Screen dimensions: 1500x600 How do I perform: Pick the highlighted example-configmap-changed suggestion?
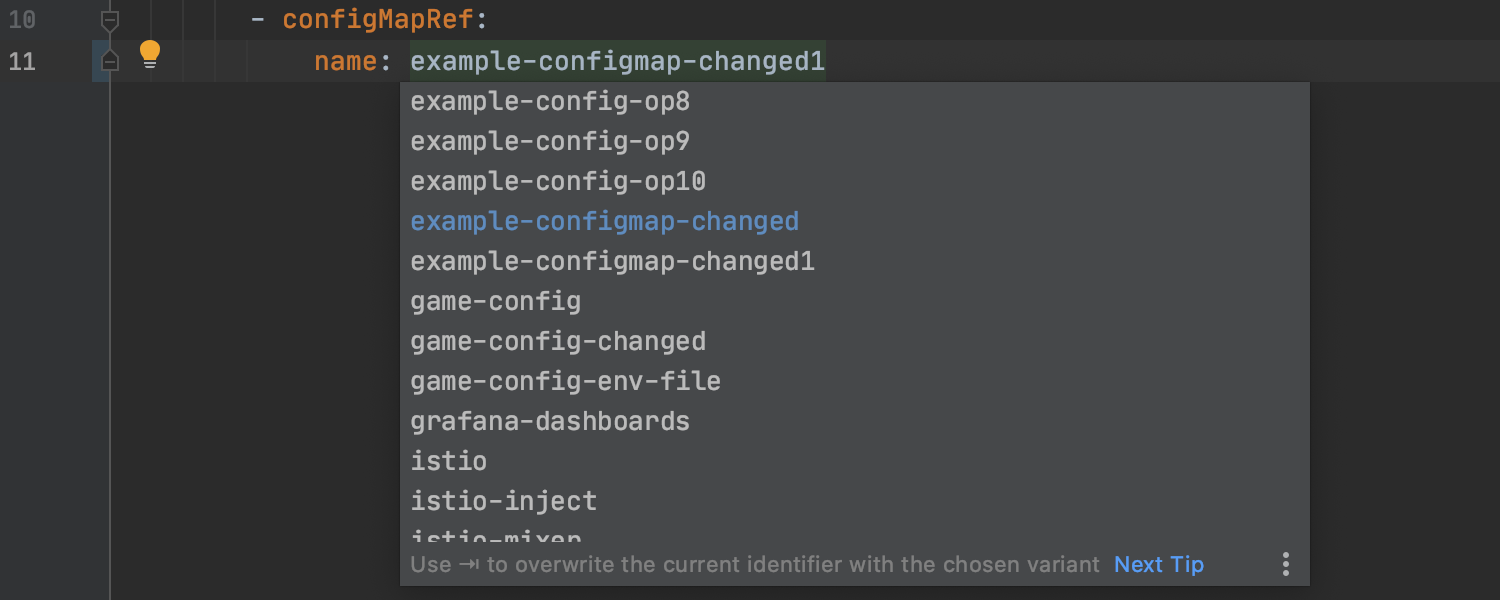pyautogui.click(x=855, y=222)
